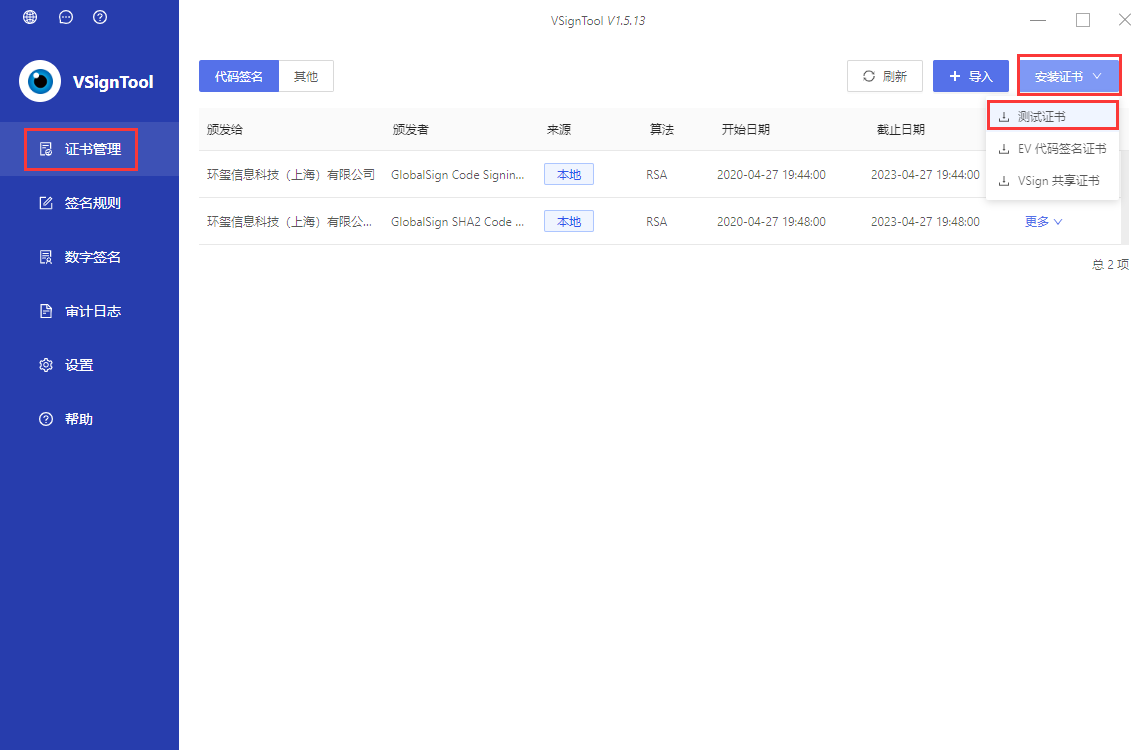Viewport: 1148px width, 750px height.
Task: Click the globe language icon
Action: pos(30,17)
